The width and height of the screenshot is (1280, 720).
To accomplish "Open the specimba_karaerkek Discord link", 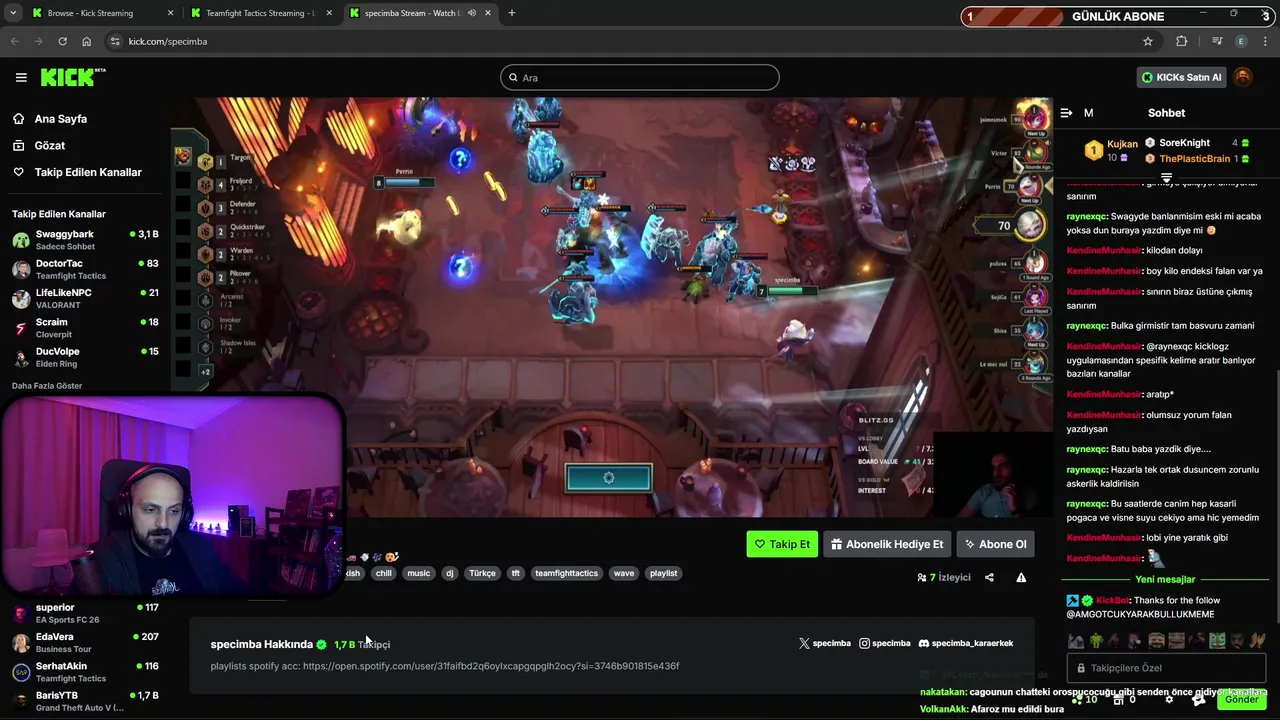I will (x=966, y=643).
